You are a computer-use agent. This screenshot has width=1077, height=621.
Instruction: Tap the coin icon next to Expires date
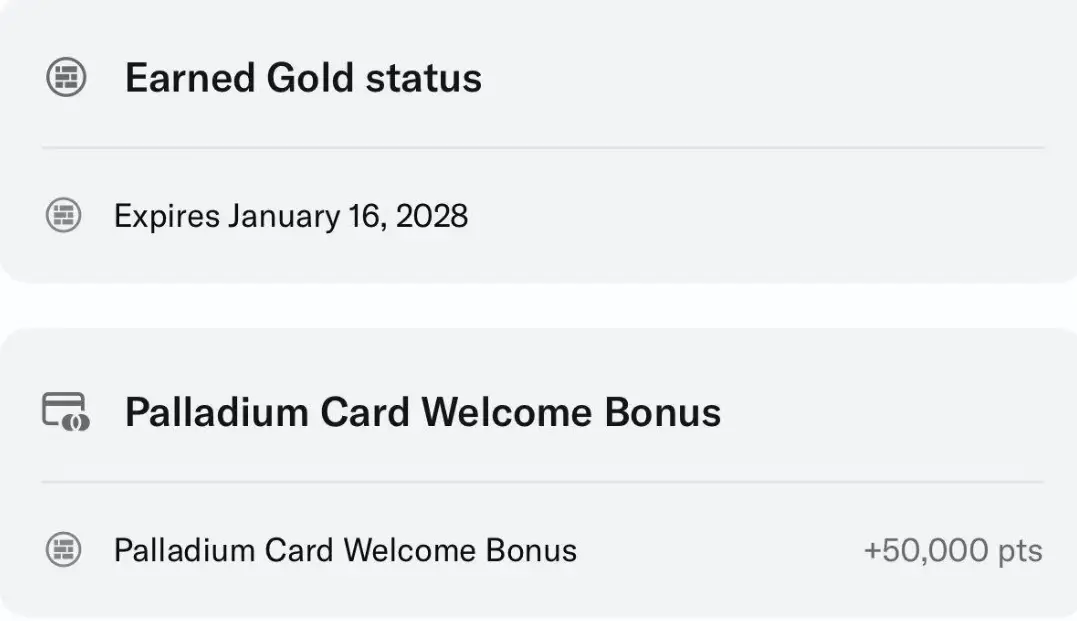click(64, 216)
